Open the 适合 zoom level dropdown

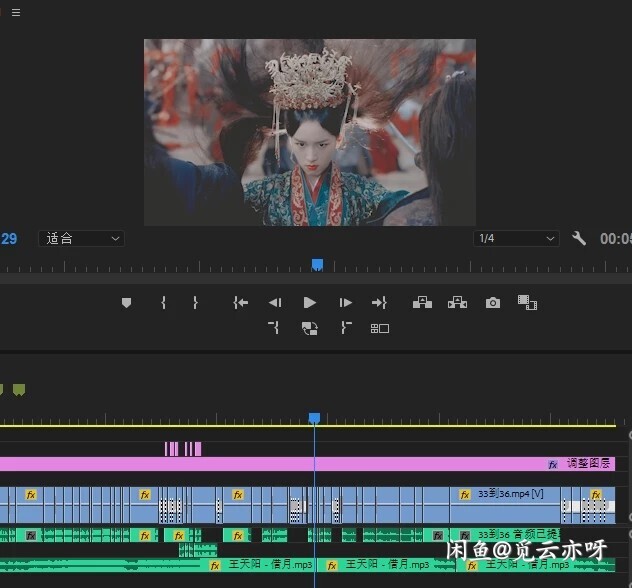(x=81, y=239)
